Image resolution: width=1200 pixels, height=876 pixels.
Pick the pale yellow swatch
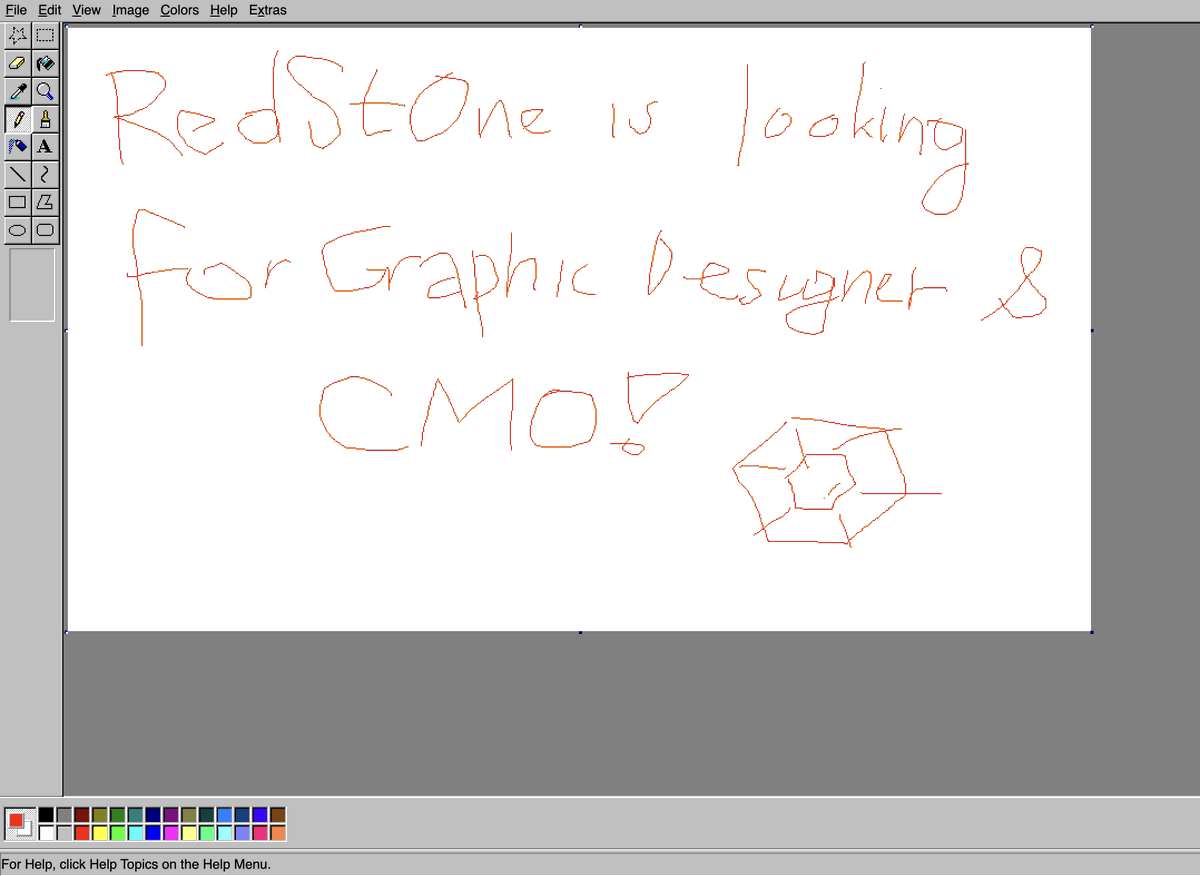[x=190, y=833]
